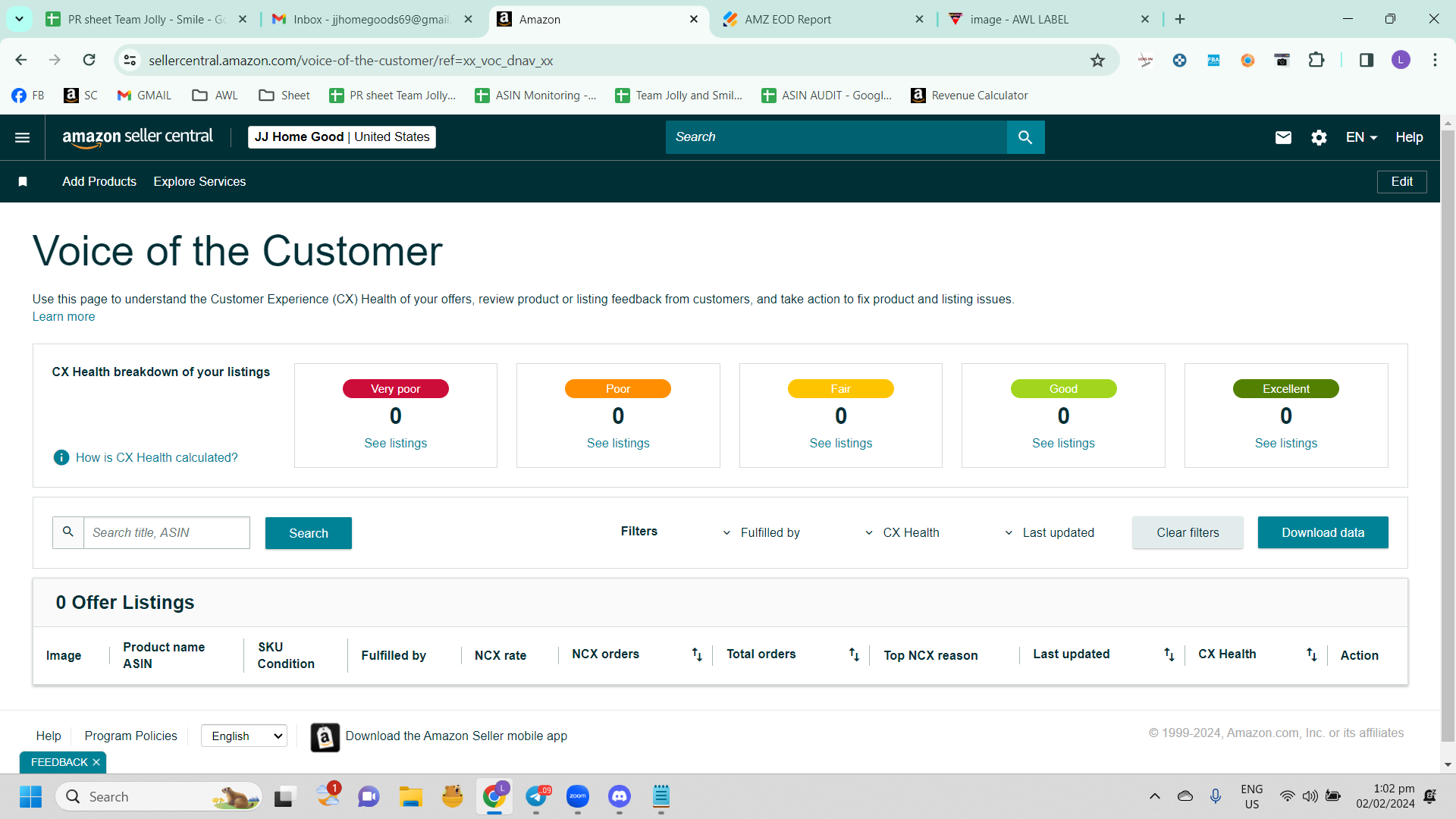Click the Help link in header
Screen dimensions: 1456x819
click(1409, 137)
